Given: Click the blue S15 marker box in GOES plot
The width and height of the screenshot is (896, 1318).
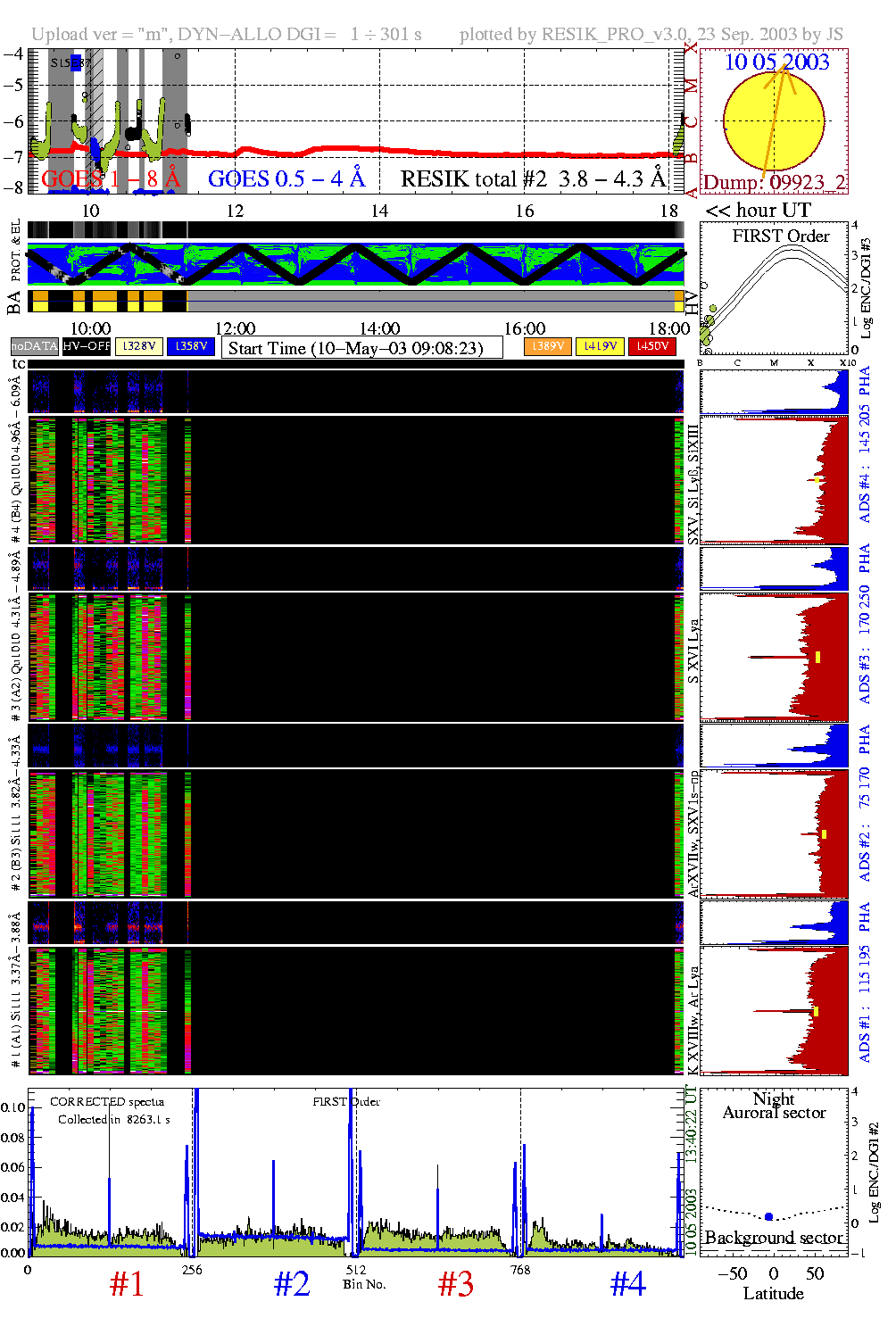Looking at the screenshot, I should (76, 63).
